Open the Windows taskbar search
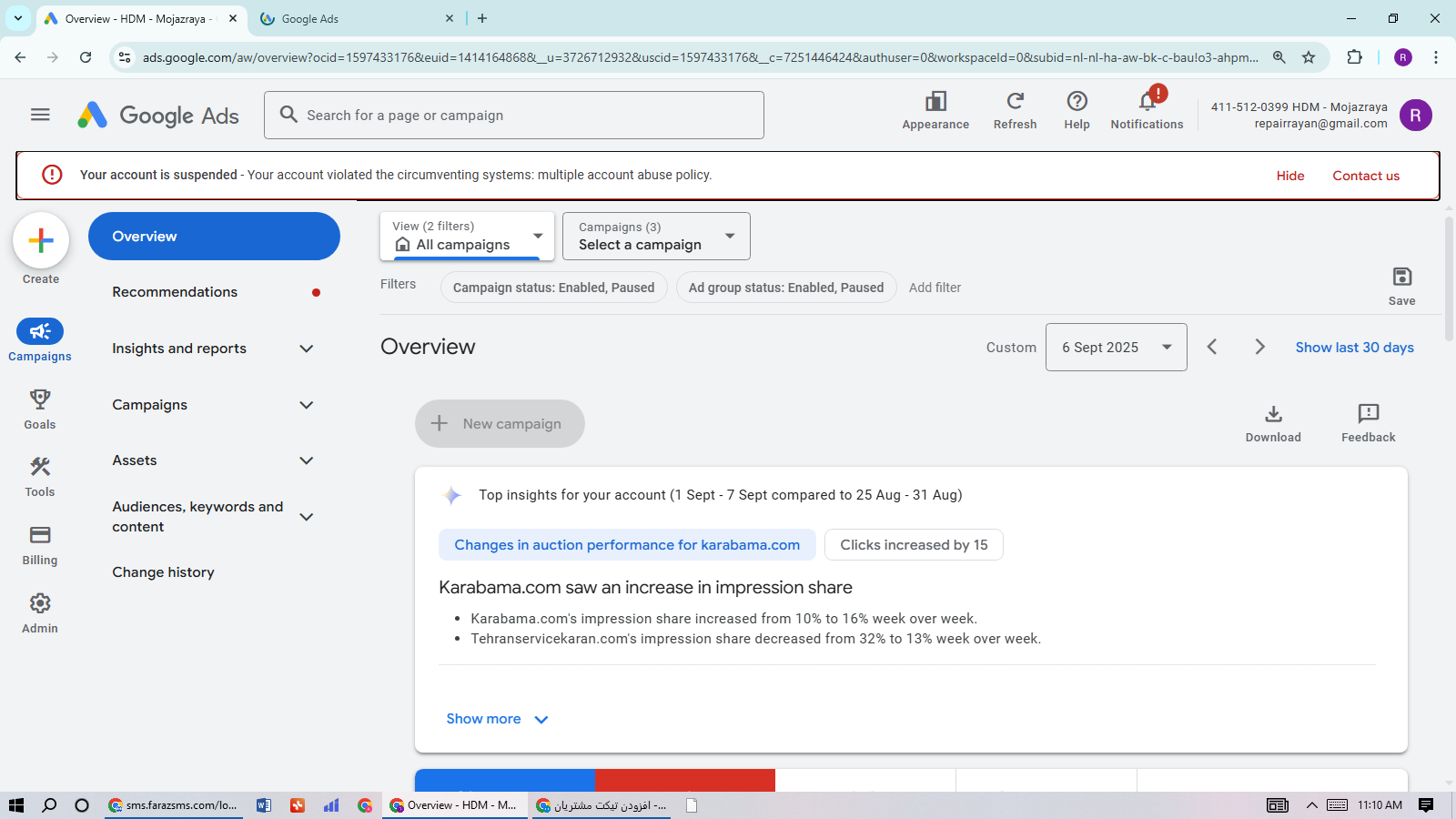 [49, 805]
